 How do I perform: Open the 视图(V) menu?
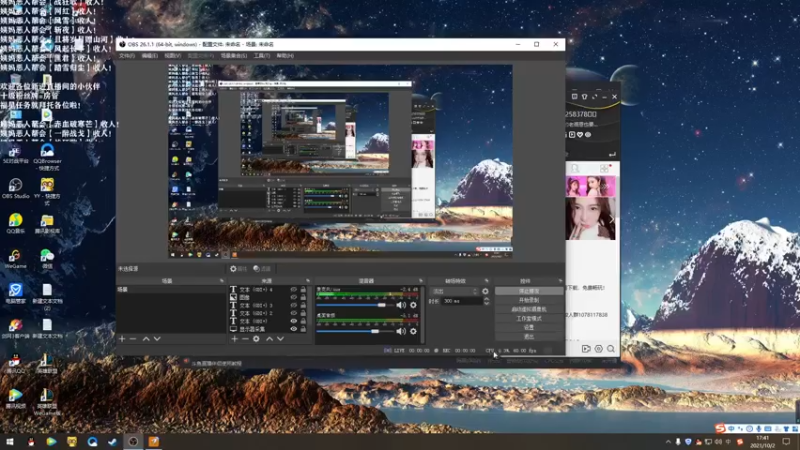click(x=172, y=56)
